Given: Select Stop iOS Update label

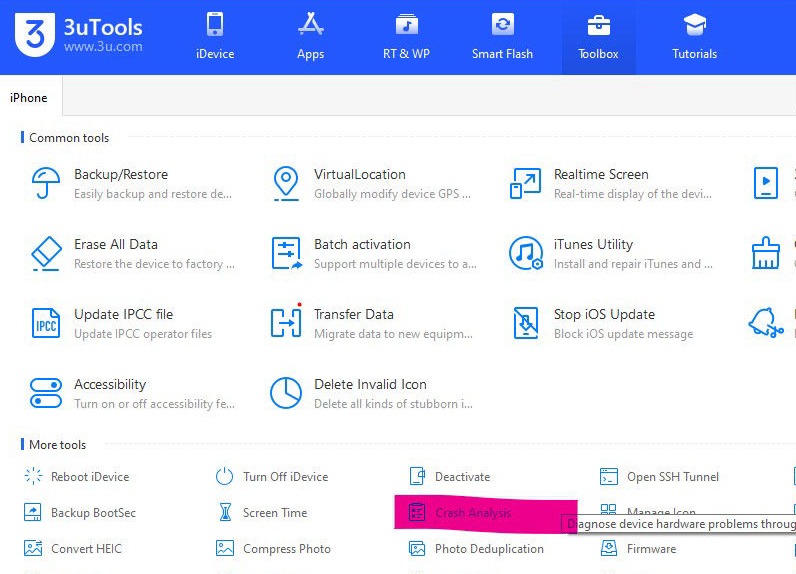Looking at the screenshot, I should click(x=604, y=315).
